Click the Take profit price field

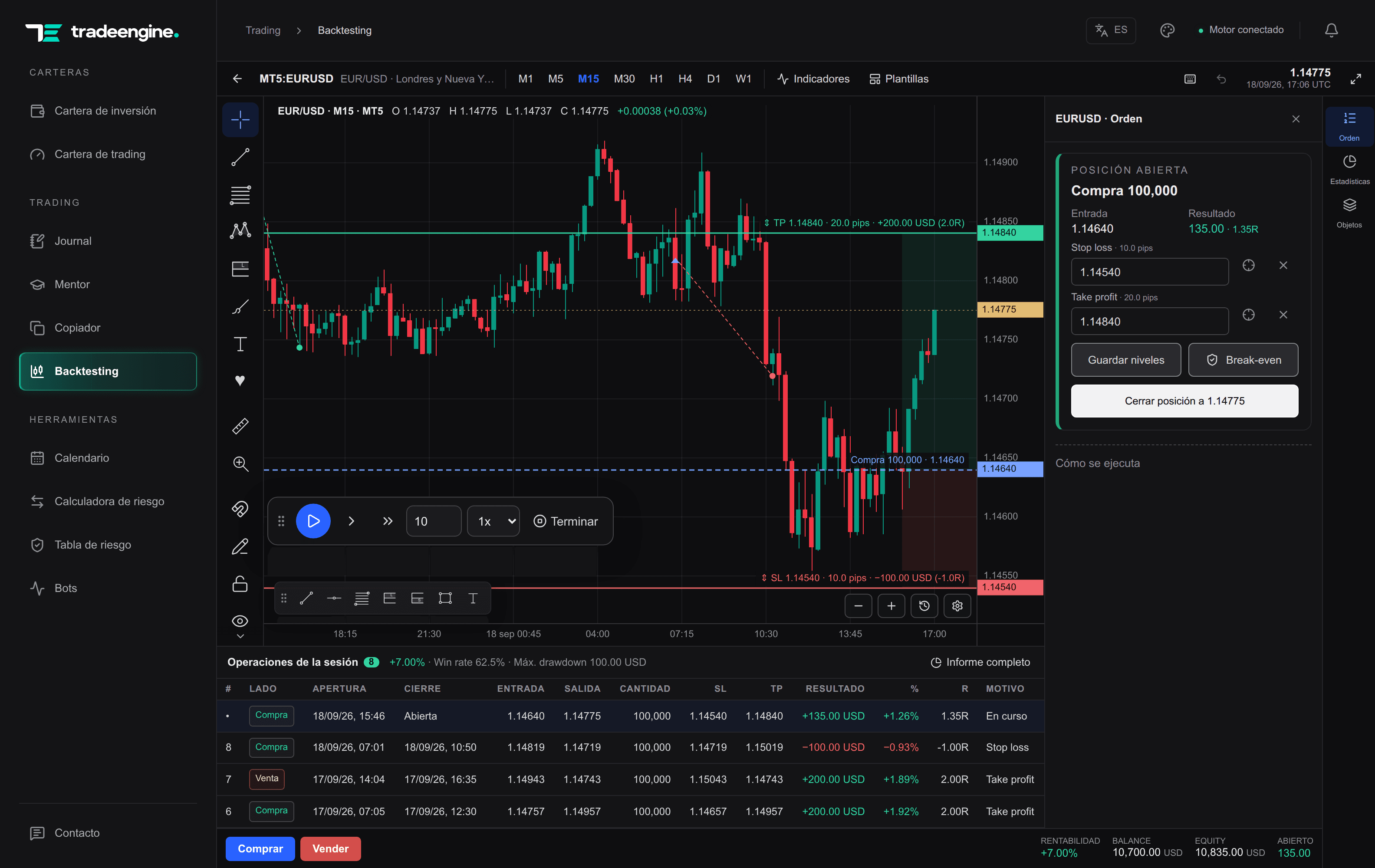[x=1149, y=322]
